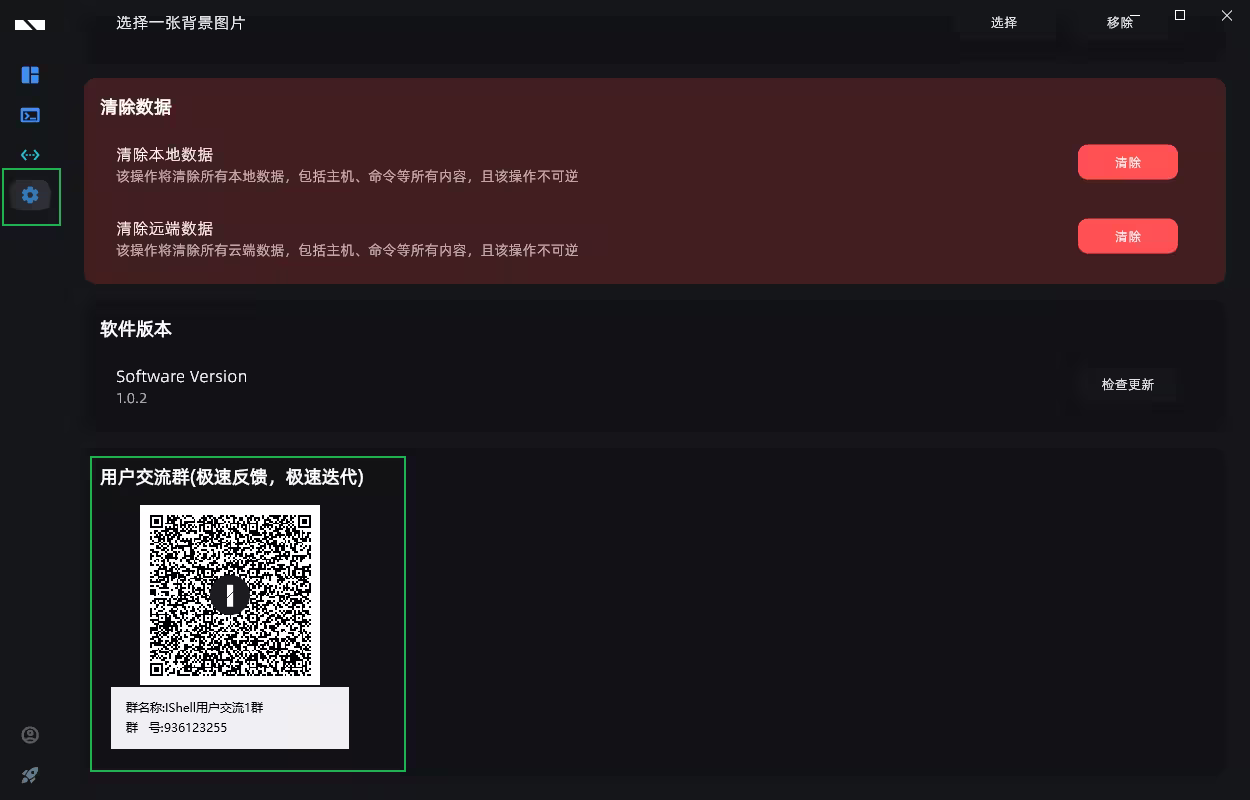Screen dimensions: 1250x800
Task: Click the 清除本地数据 label
Action: [x=164, y=154]
